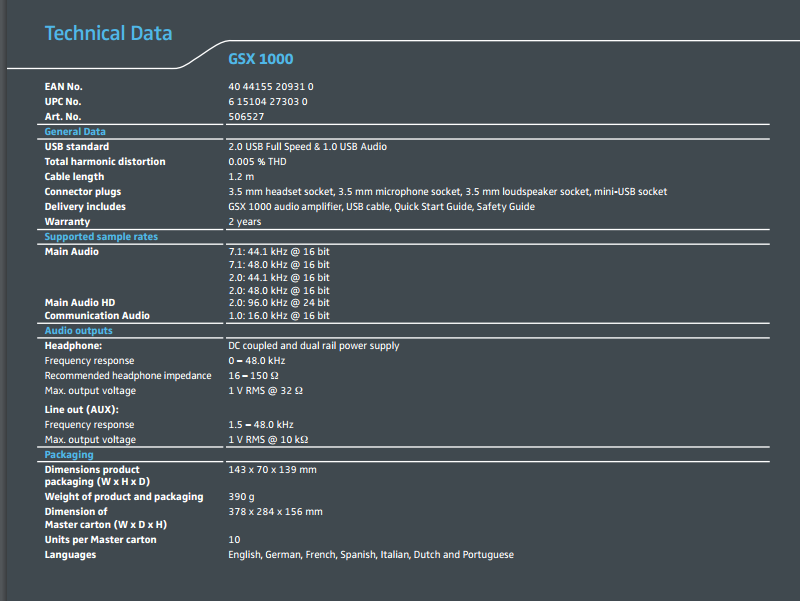Click the 'General Data' section header

[x=75, y=132]
